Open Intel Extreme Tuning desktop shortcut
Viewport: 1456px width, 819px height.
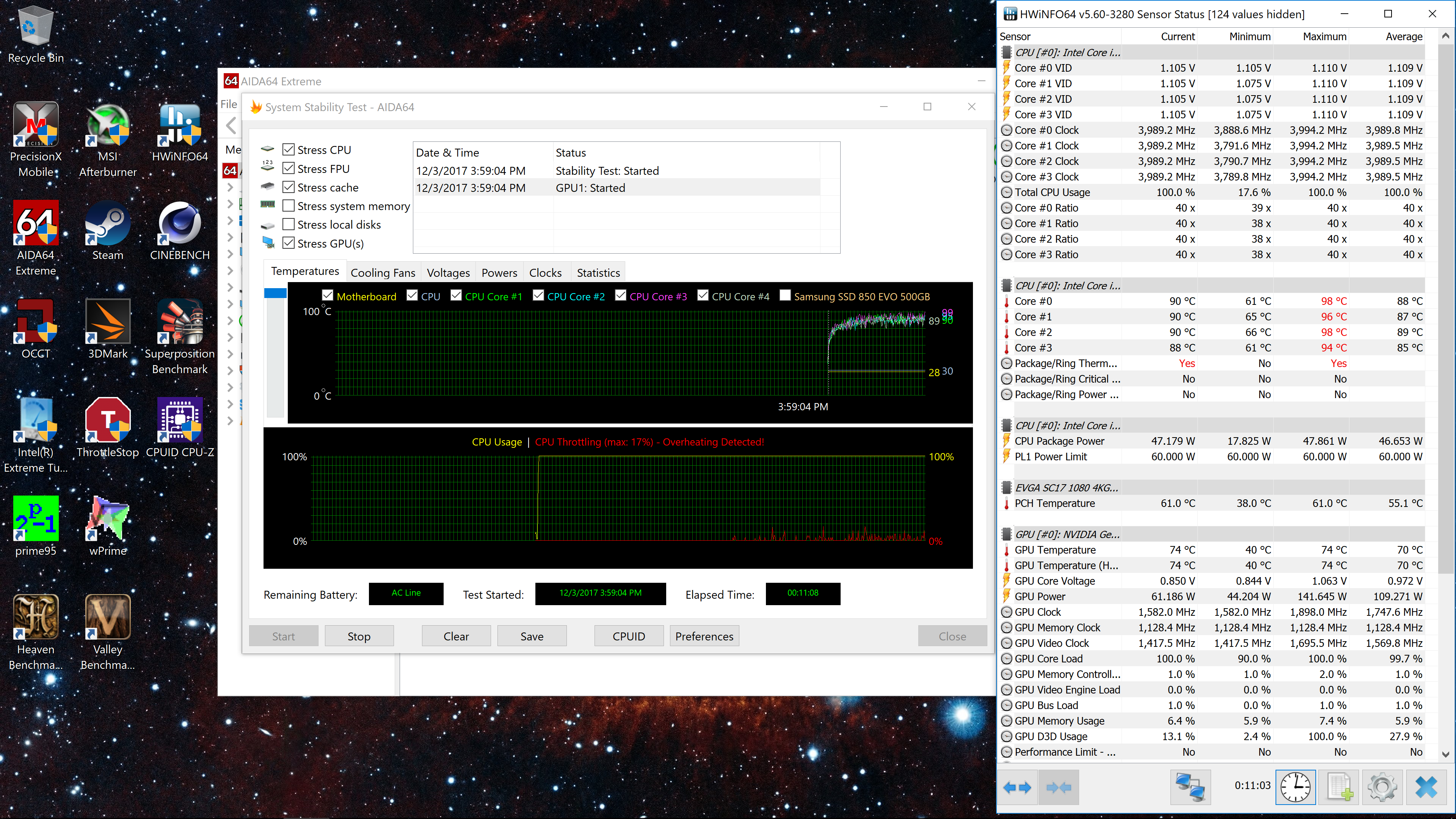coord(36,435)
